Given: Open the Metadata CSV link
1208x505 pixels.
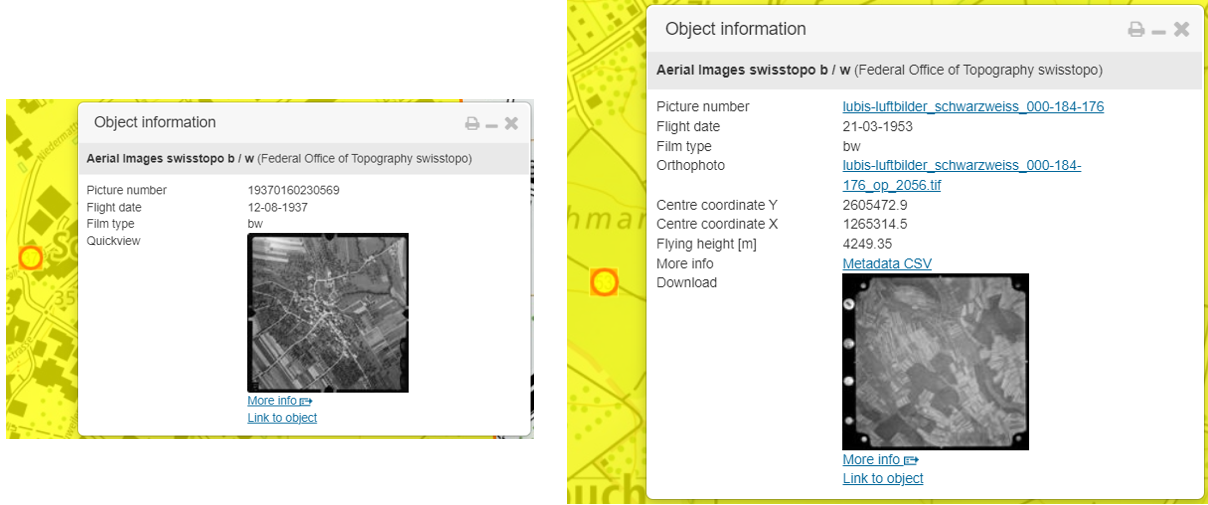Looking at the screenshot, I should click(x=887, y=264).
